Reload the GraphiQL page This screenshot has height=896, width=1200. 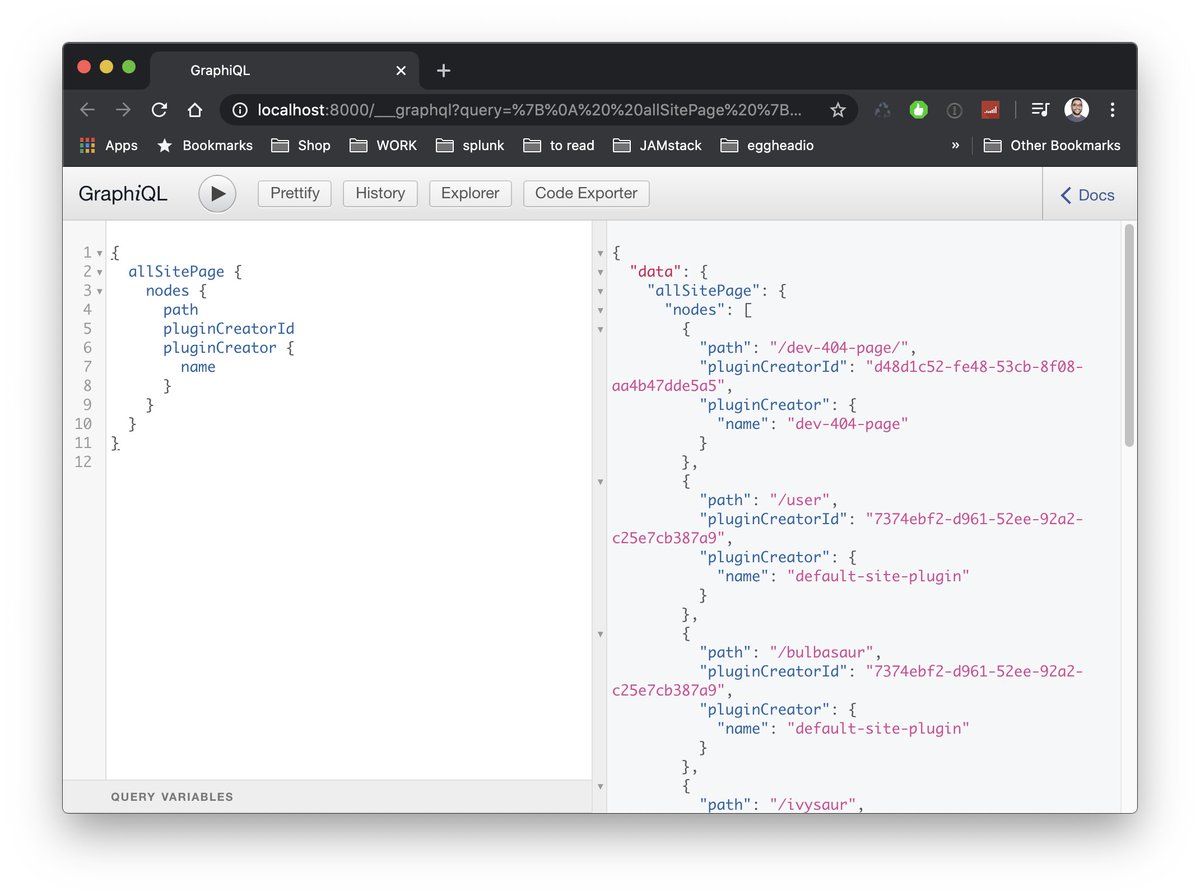point(159,110)
